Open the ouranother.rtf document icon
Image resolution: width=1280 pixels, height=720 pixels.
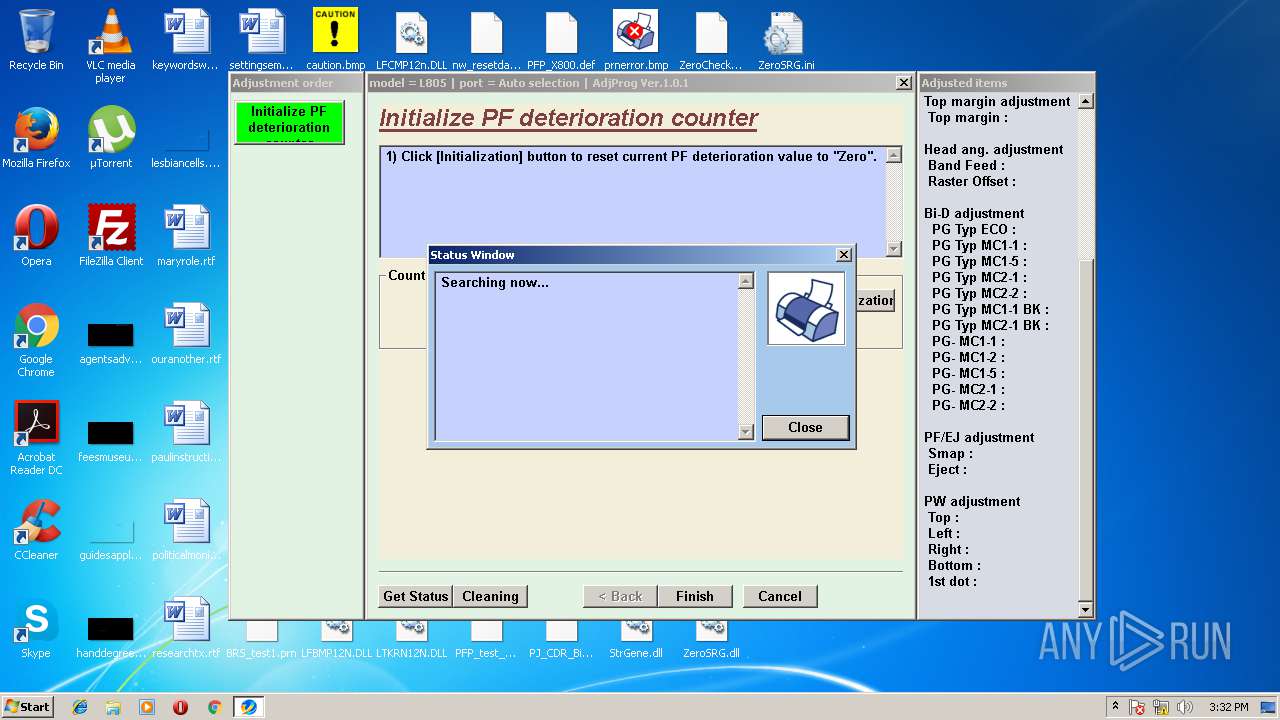coord(186,334)
